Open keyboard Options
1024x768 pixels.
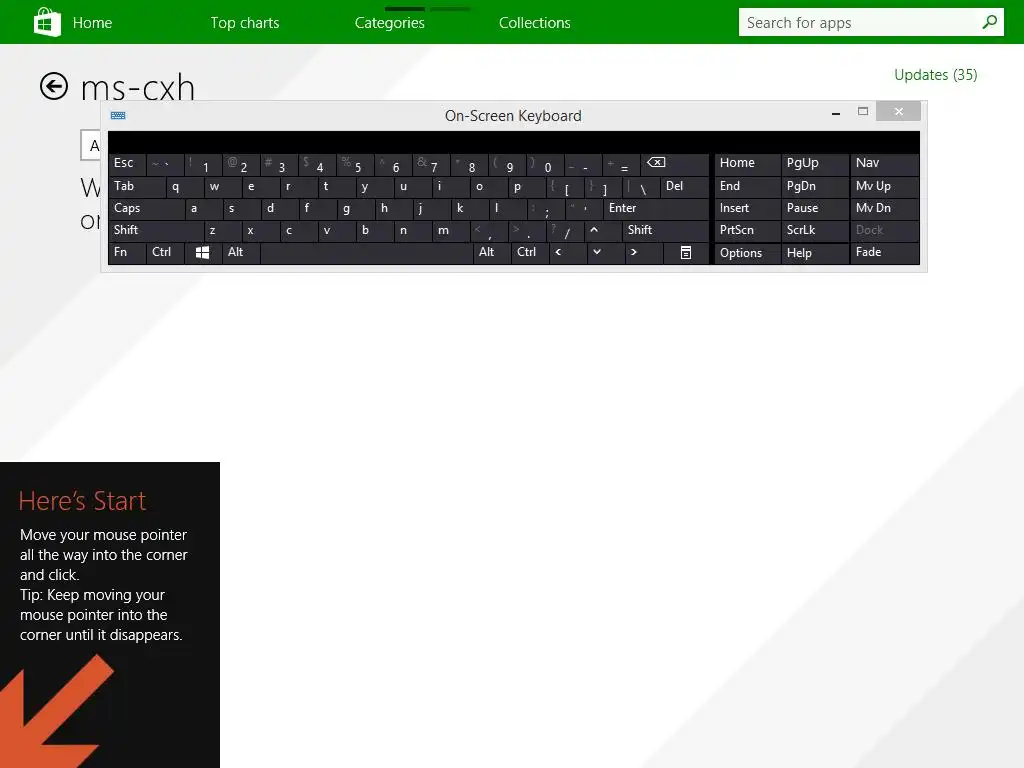[748, 253]
